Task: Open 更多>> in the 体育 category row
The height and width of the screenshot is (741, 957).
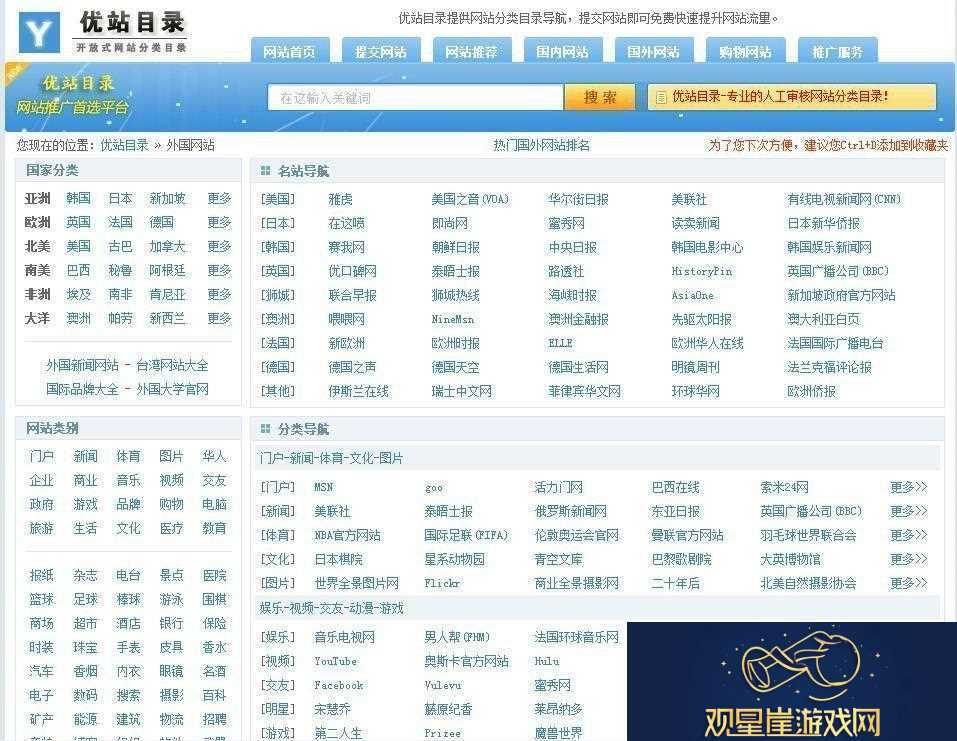Action: click(908, 535)
